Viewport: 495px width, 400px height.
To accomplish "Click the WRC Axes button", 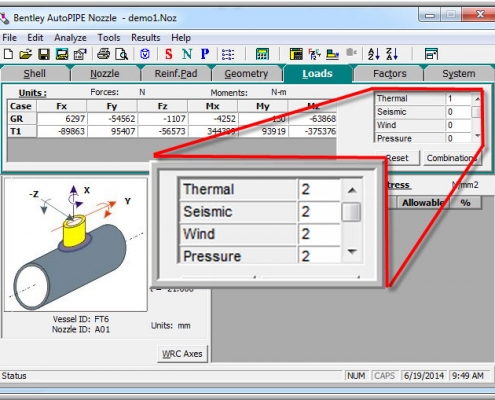I will click(182, 354).
